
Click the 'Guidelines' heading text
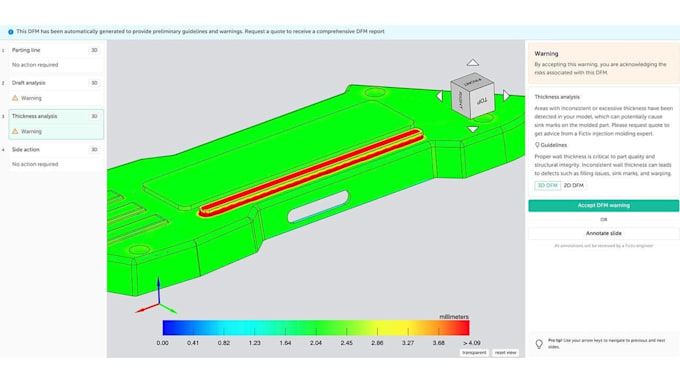click(x=553, y=145)
